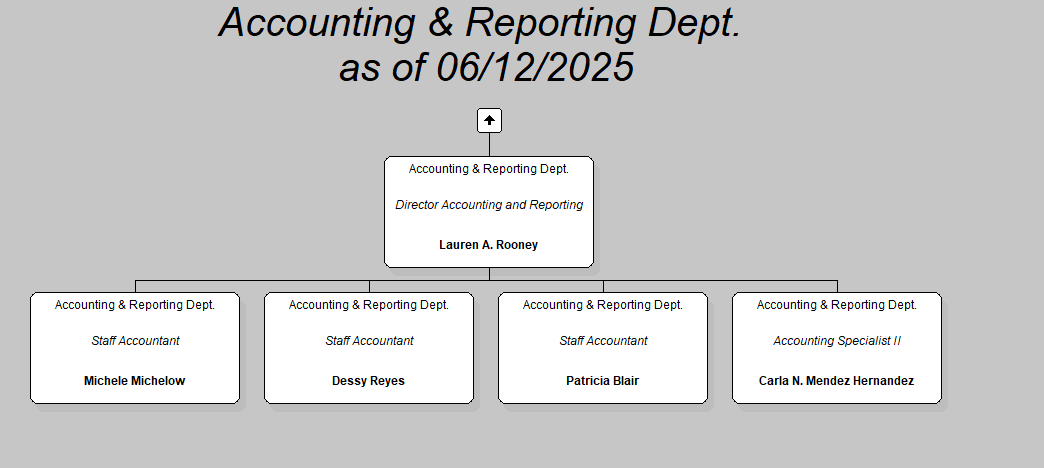Screen dimensions: 1044x468
Task: Select Patricia Blair name
Action: click(603, 381)
